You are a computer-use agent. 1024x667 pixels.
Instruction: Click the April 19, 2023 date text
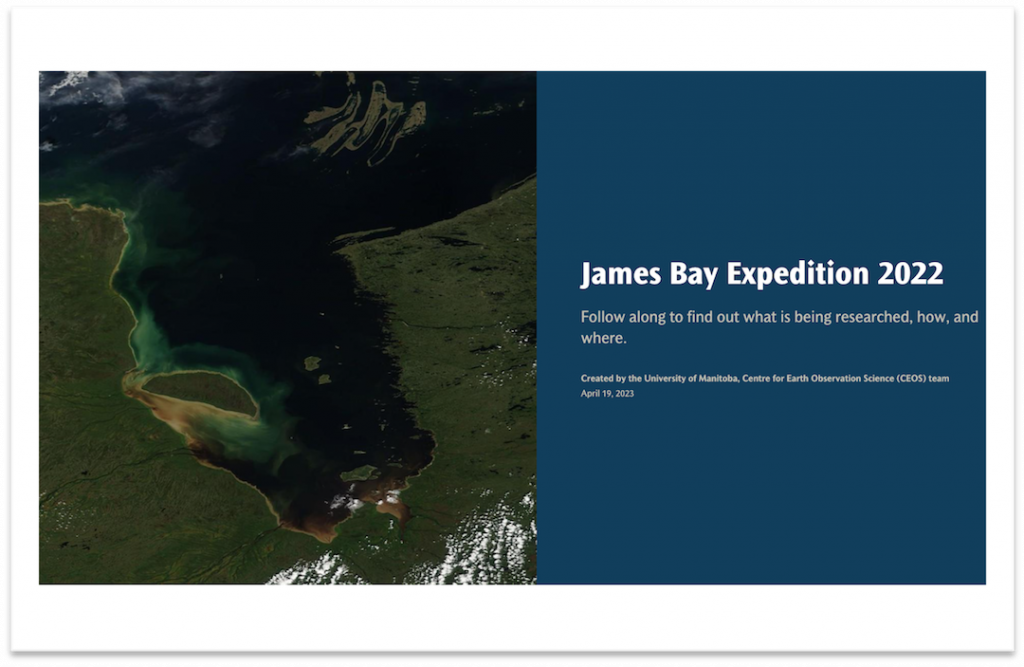click(x=607, y=394)
